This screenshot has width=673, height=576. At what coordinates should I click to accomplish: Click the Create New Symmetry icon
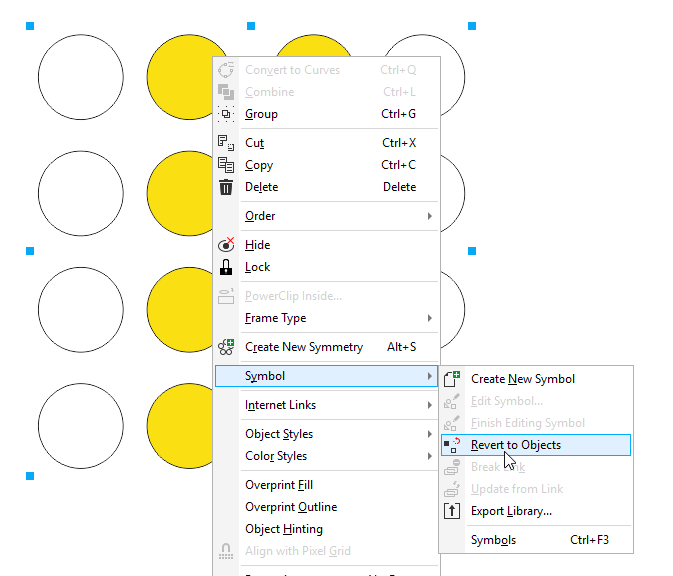click(x=226, y=347)
